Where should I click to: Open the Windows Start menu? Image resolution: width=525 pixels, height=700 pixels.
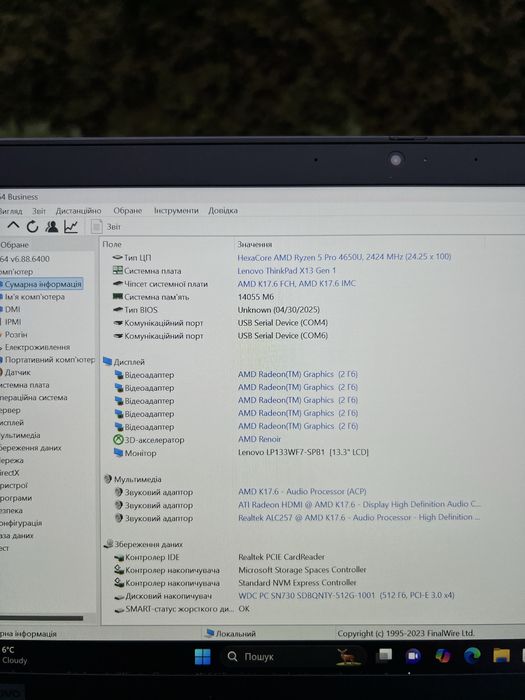coord(203,656)
